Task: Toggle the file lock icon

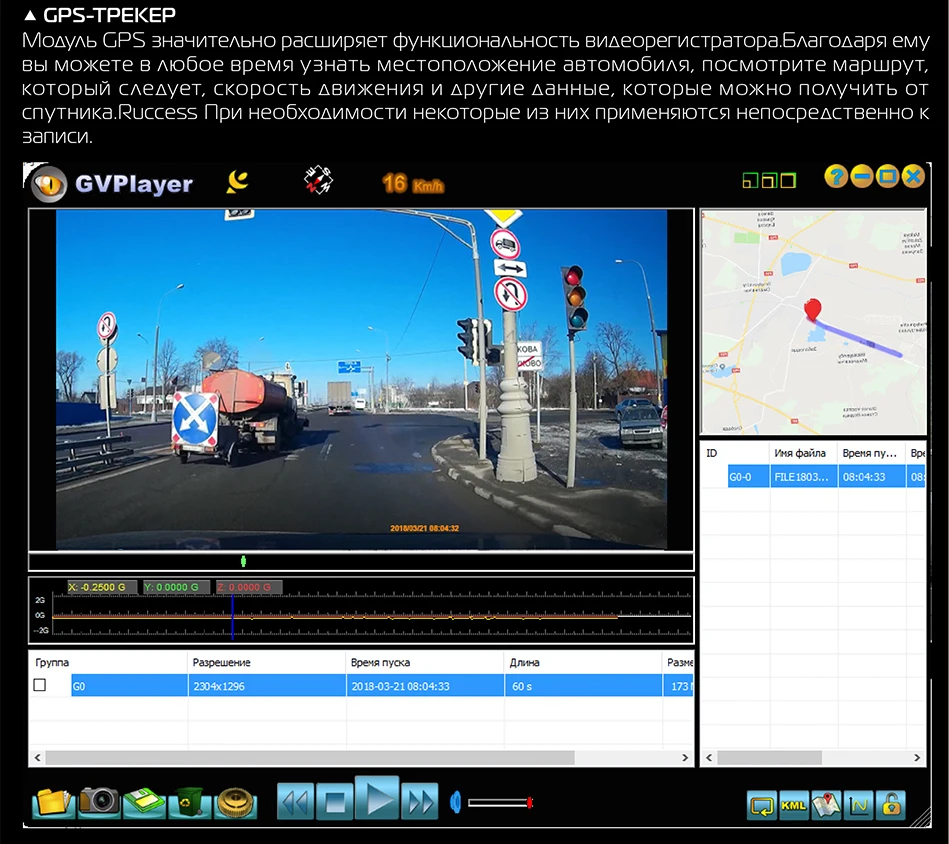Action: (891, 805)
